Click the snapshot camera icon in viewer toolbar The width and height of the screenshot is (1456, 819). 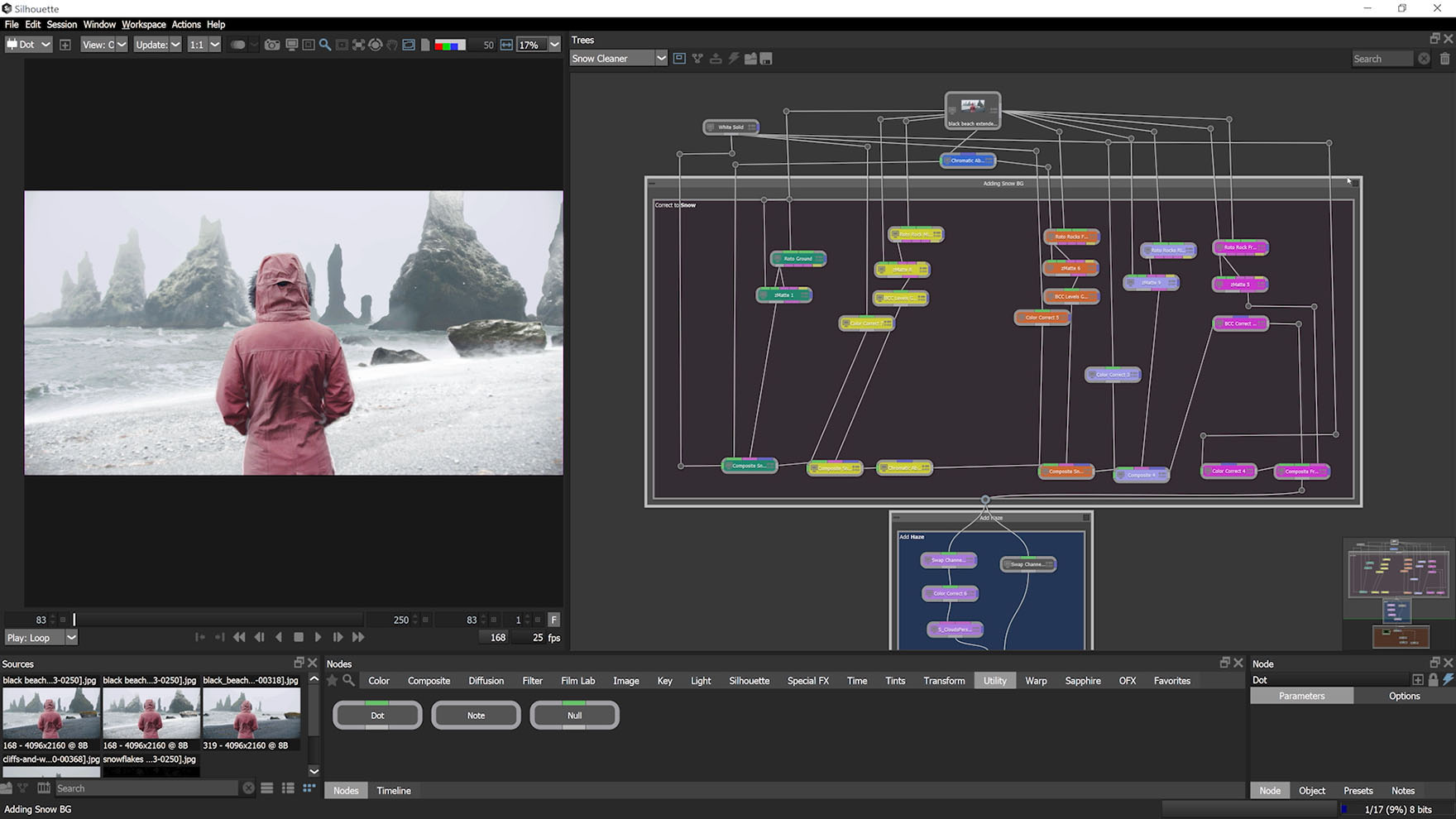(x=271, y=45)
